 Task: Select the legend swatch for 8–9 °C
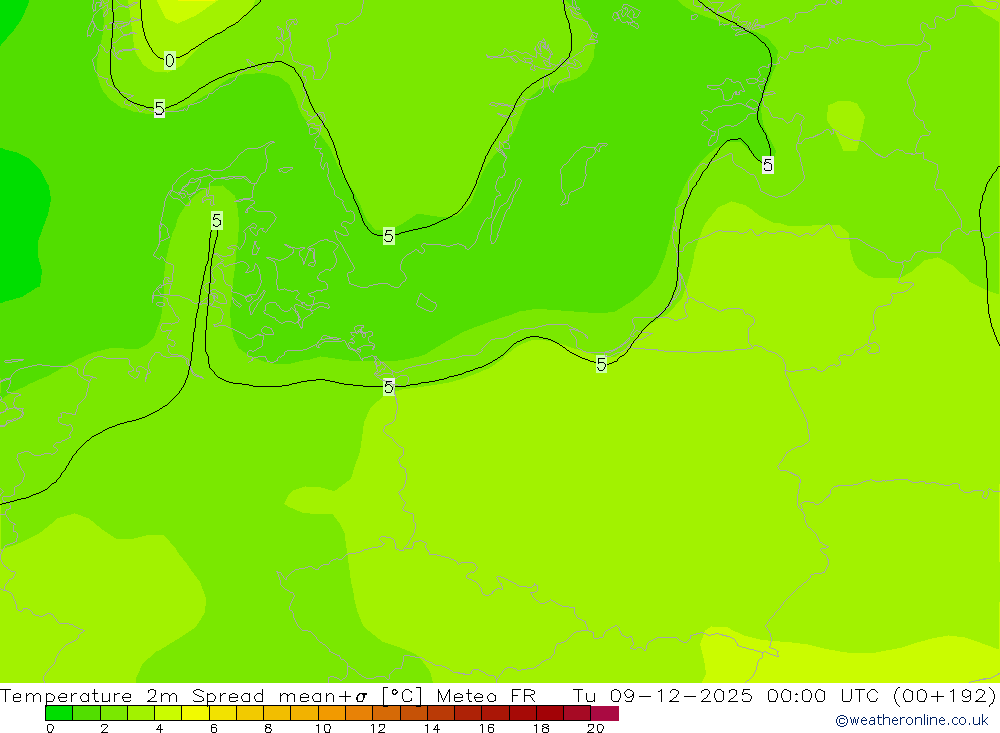[x=277, y=713]
